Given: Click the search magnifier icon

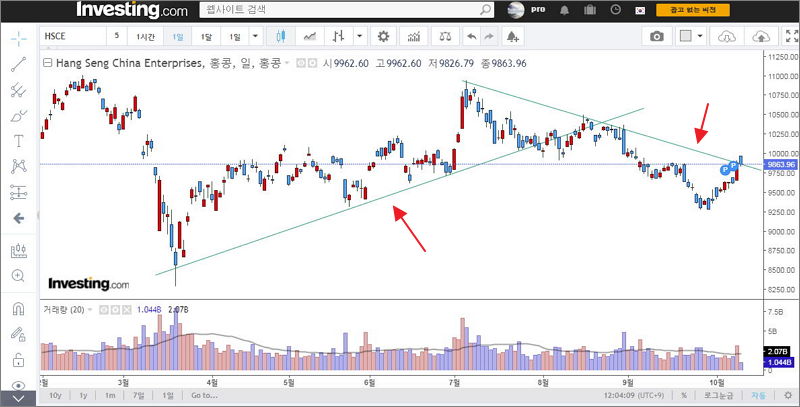Looking at the screenshot, I should (486, 10).
